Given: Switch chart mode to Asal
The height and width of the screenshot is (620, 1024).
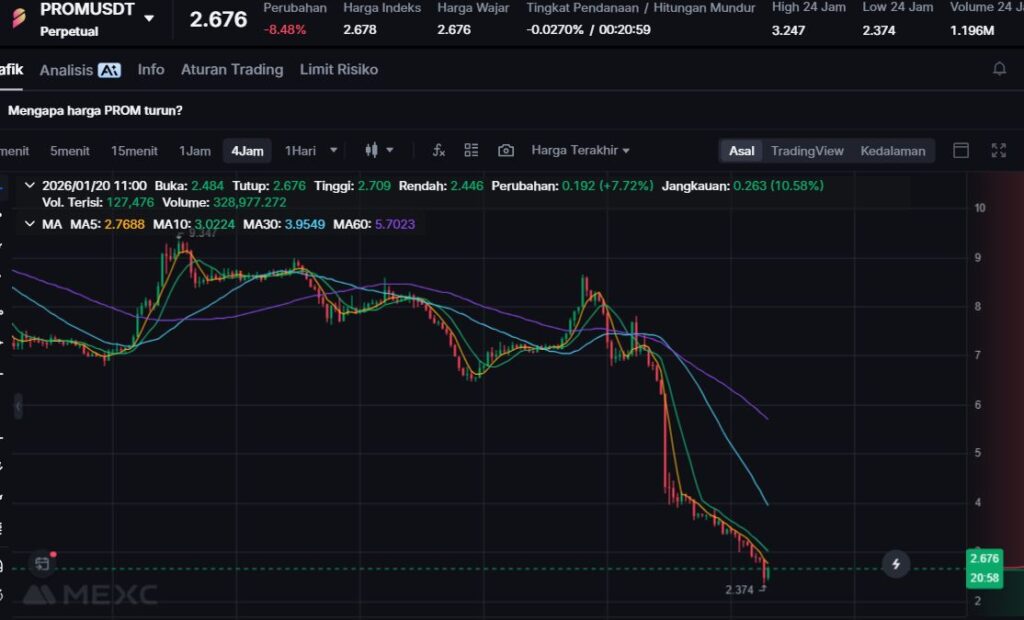Looking at the screenshot, I should tap(741, 151).
